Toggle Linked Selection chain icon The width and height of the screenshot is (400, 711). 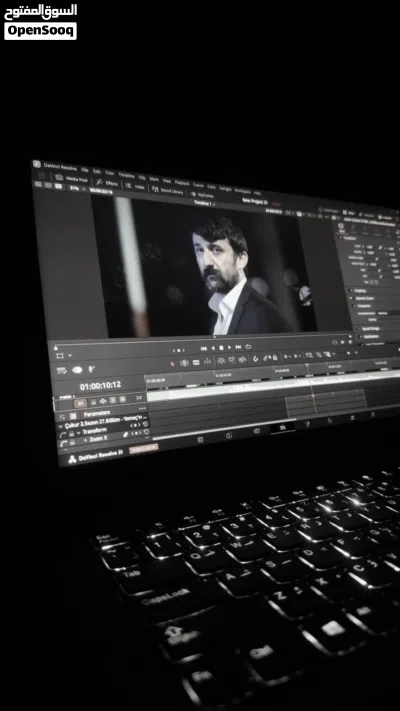coord(266,358)
